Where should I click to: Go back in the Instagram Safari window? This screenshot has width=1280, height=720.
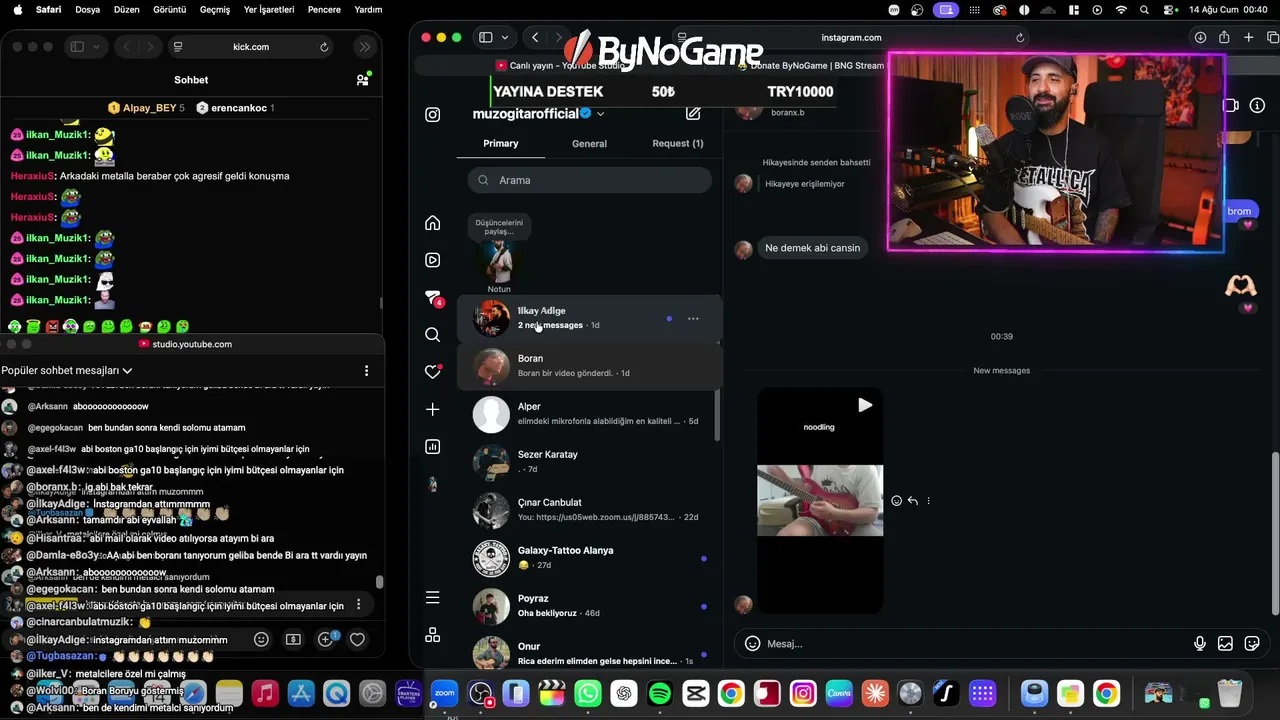tap(536, 37)
